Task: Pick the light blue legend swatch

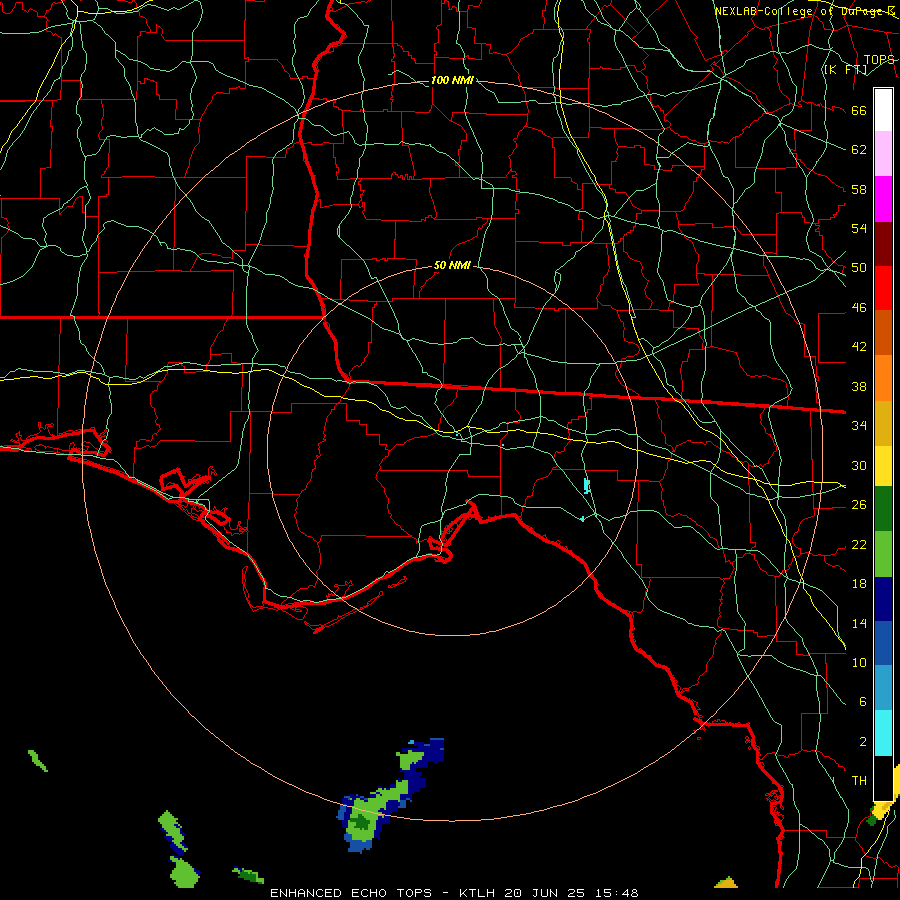Action: coord(883,688)
